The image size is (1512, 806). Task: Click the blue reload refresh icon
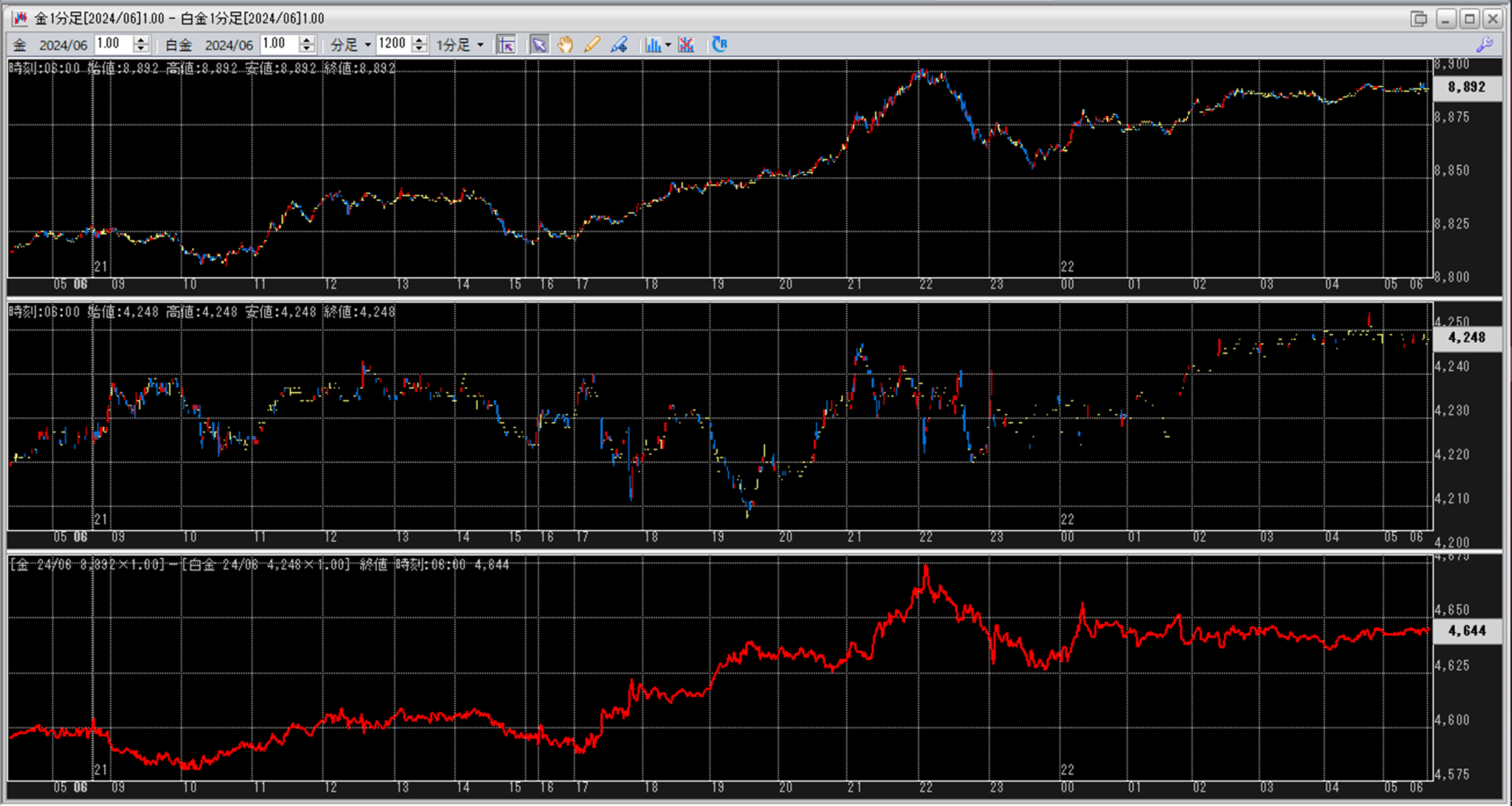point(719,45)
